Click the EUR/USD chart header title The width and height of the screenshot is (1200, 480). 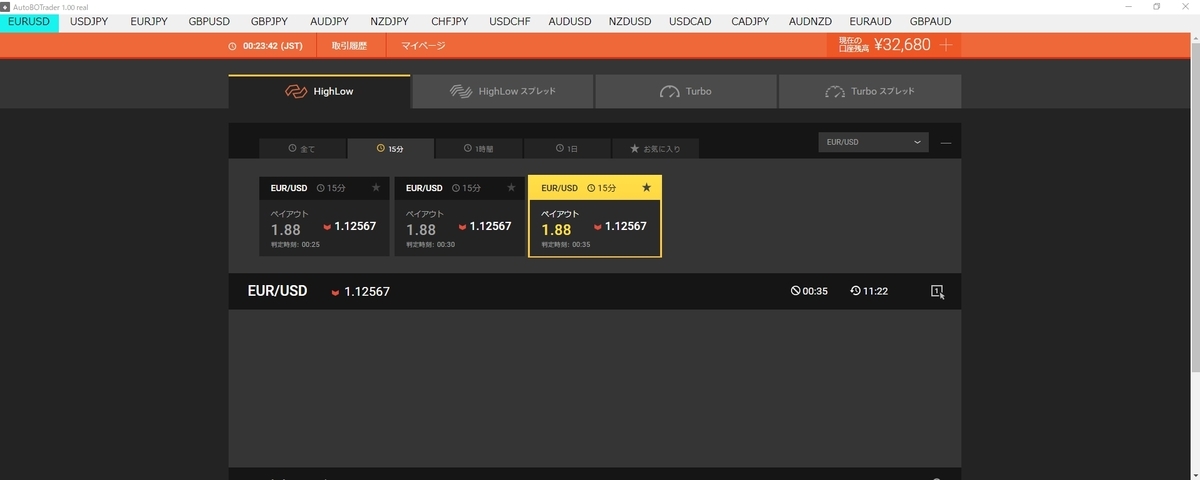[x=277, y=291]
